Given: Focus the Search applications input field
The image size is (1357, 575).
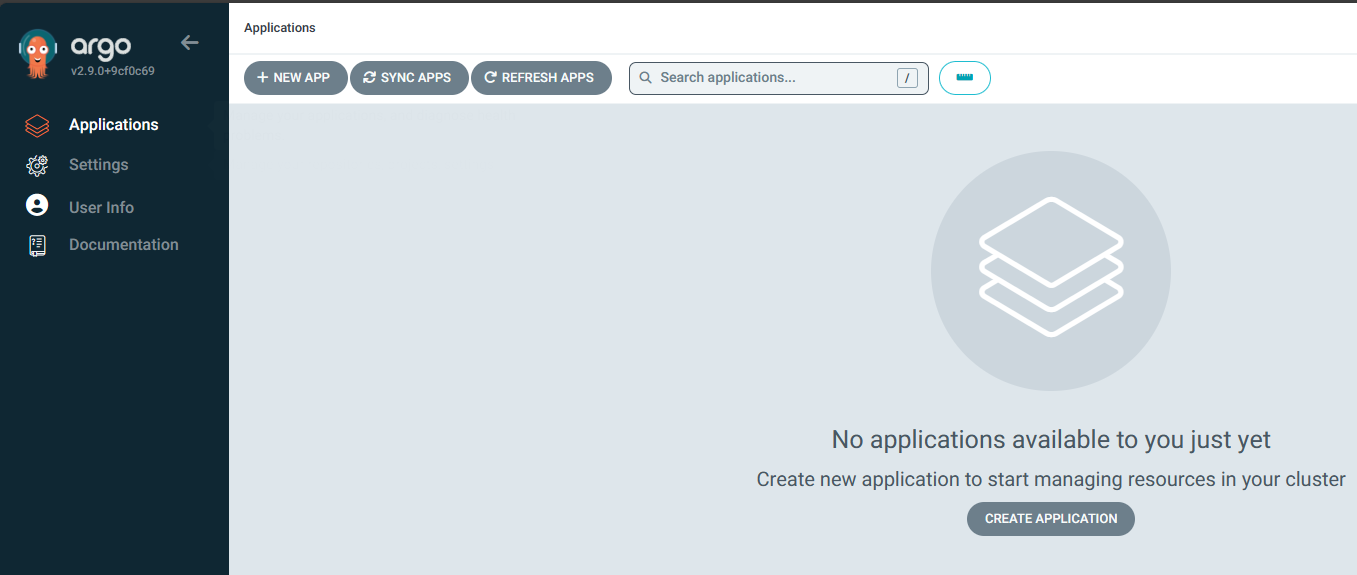Looking at the screenshot, I should 779,78.
